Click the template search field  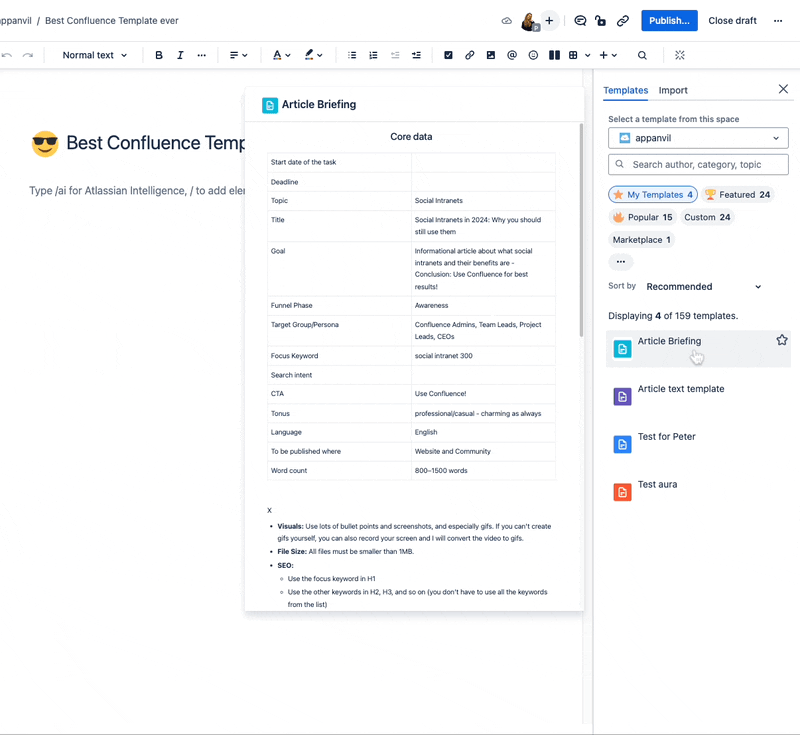(698, 164)
